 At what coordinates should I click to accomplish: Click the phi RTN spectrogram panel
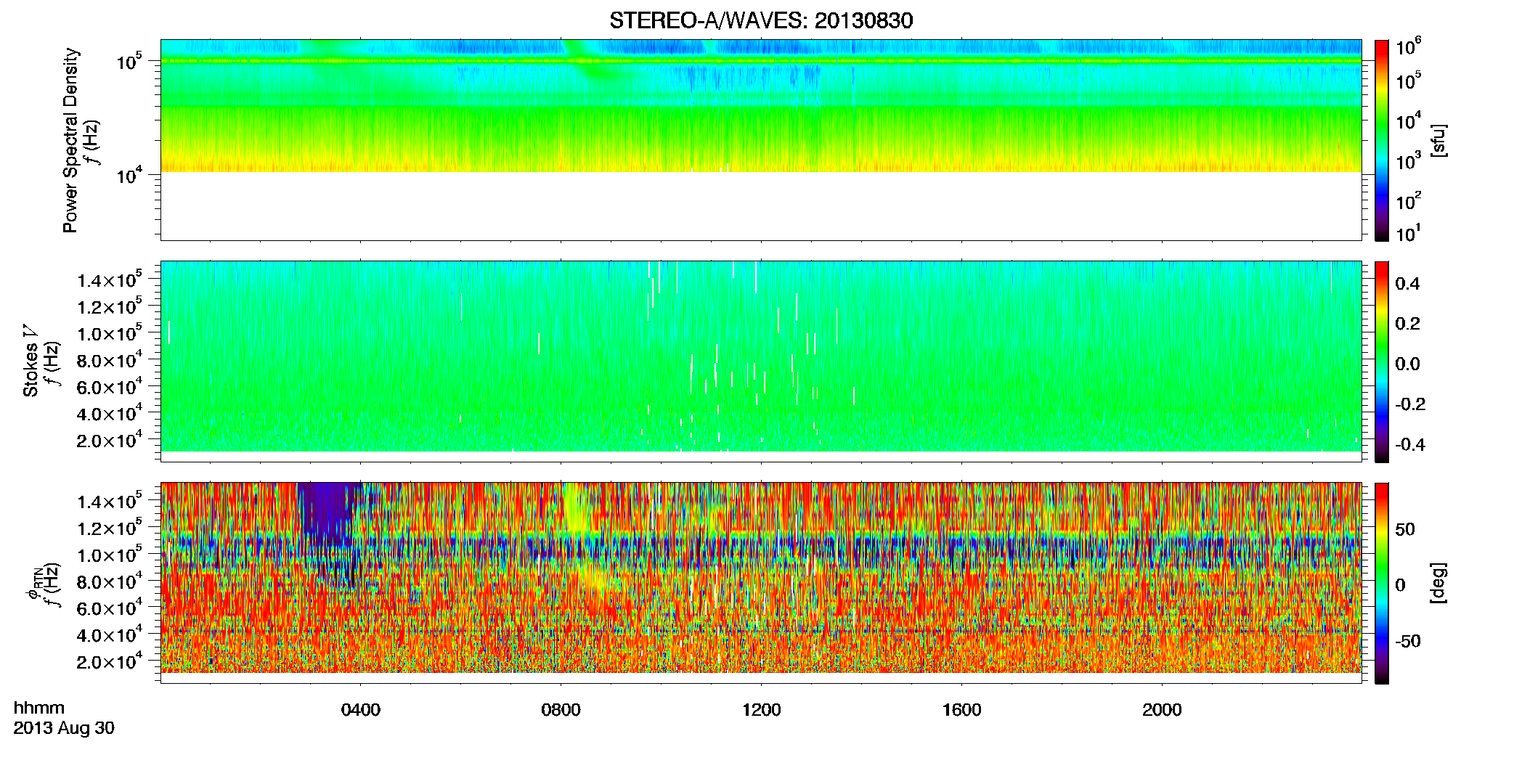[761, 583]
